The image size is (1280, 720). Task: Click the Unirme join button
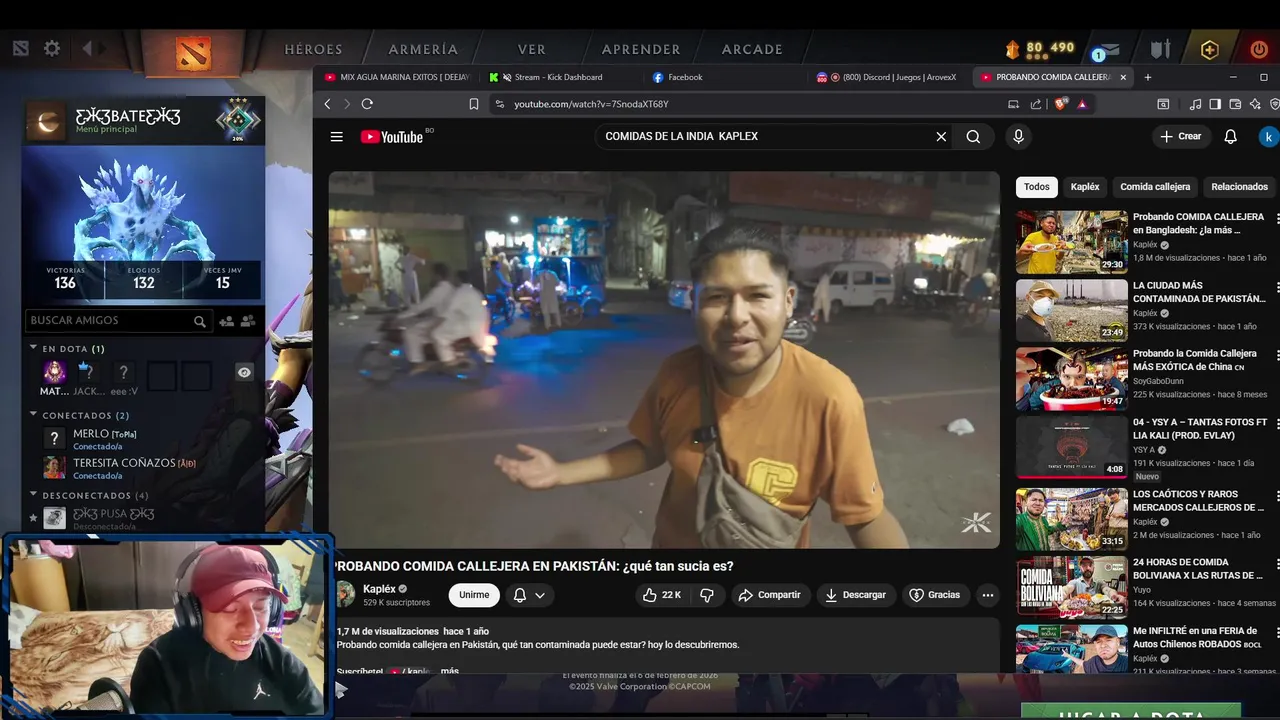pos(474,595)
